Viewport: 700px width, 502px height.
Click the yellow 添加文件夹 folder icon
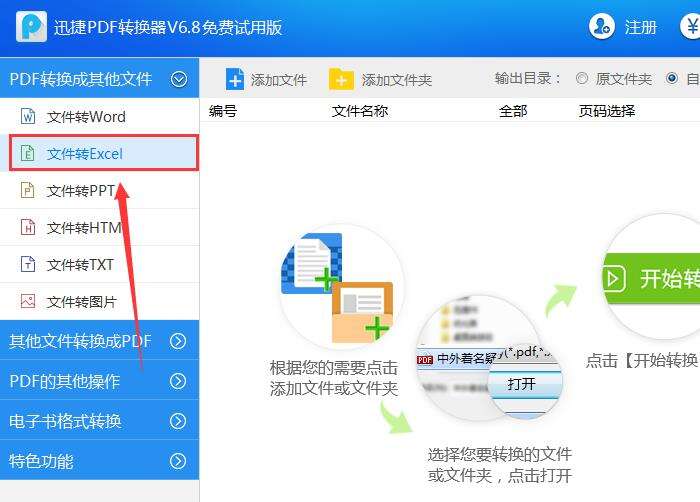[341, 79]
